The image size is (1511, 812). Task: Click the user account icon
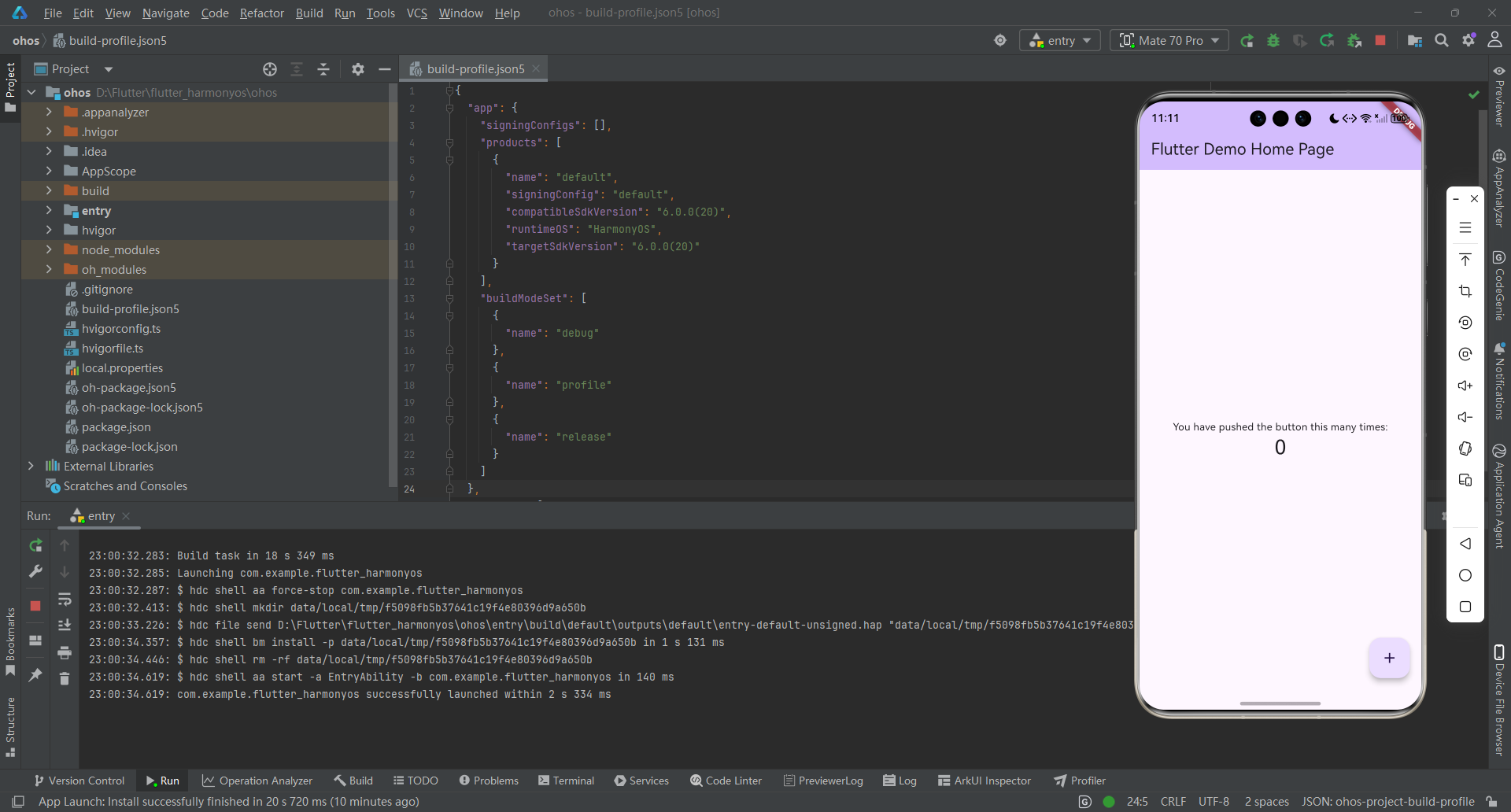1494,40
